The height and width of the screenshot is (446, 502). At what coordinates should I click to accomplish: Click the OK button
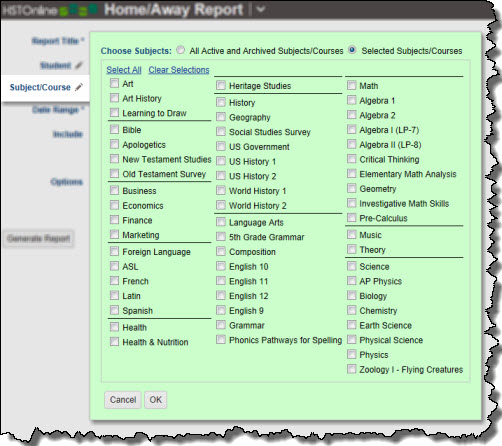pos(155,400)
